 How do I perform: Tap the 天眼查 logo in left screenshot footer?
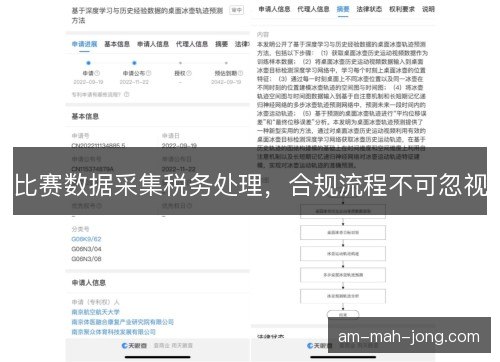tap(134, 346)
